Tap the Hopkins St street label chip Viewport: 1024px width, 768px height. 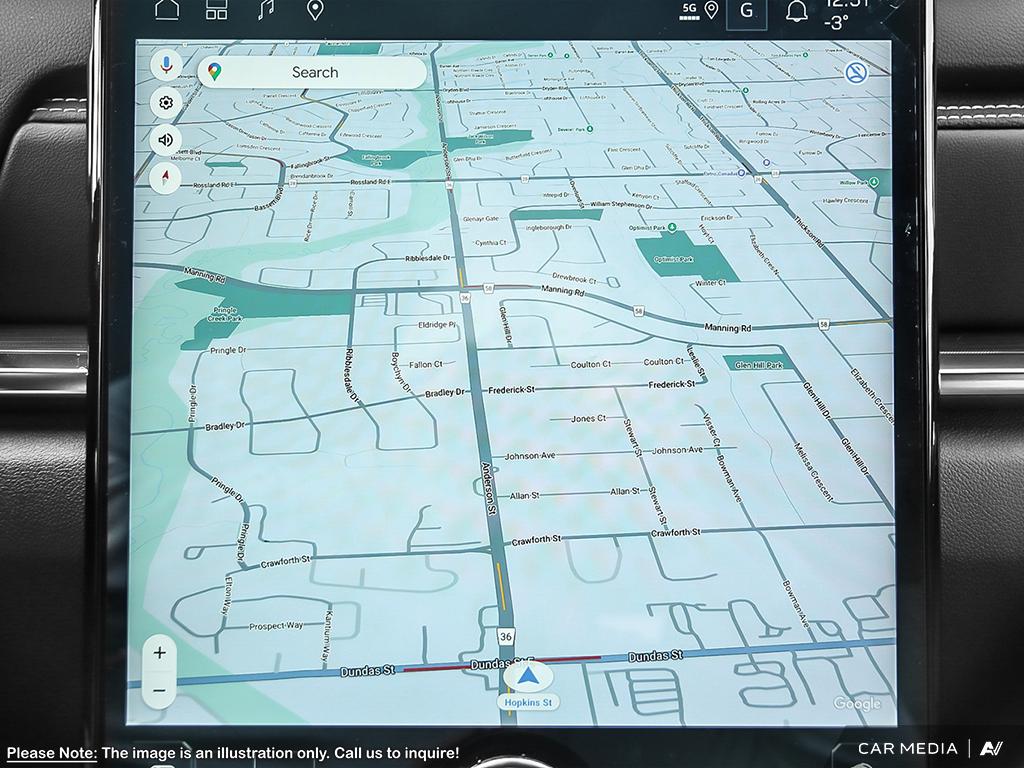528,703
